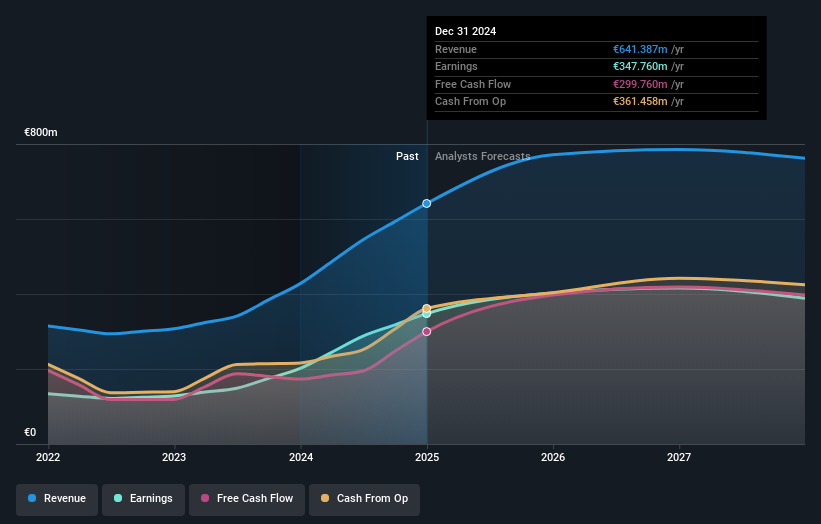Toggle the Earnings legend series
Image resolution: width=821 pixels, height=524 pixels.
click(143, 498)
